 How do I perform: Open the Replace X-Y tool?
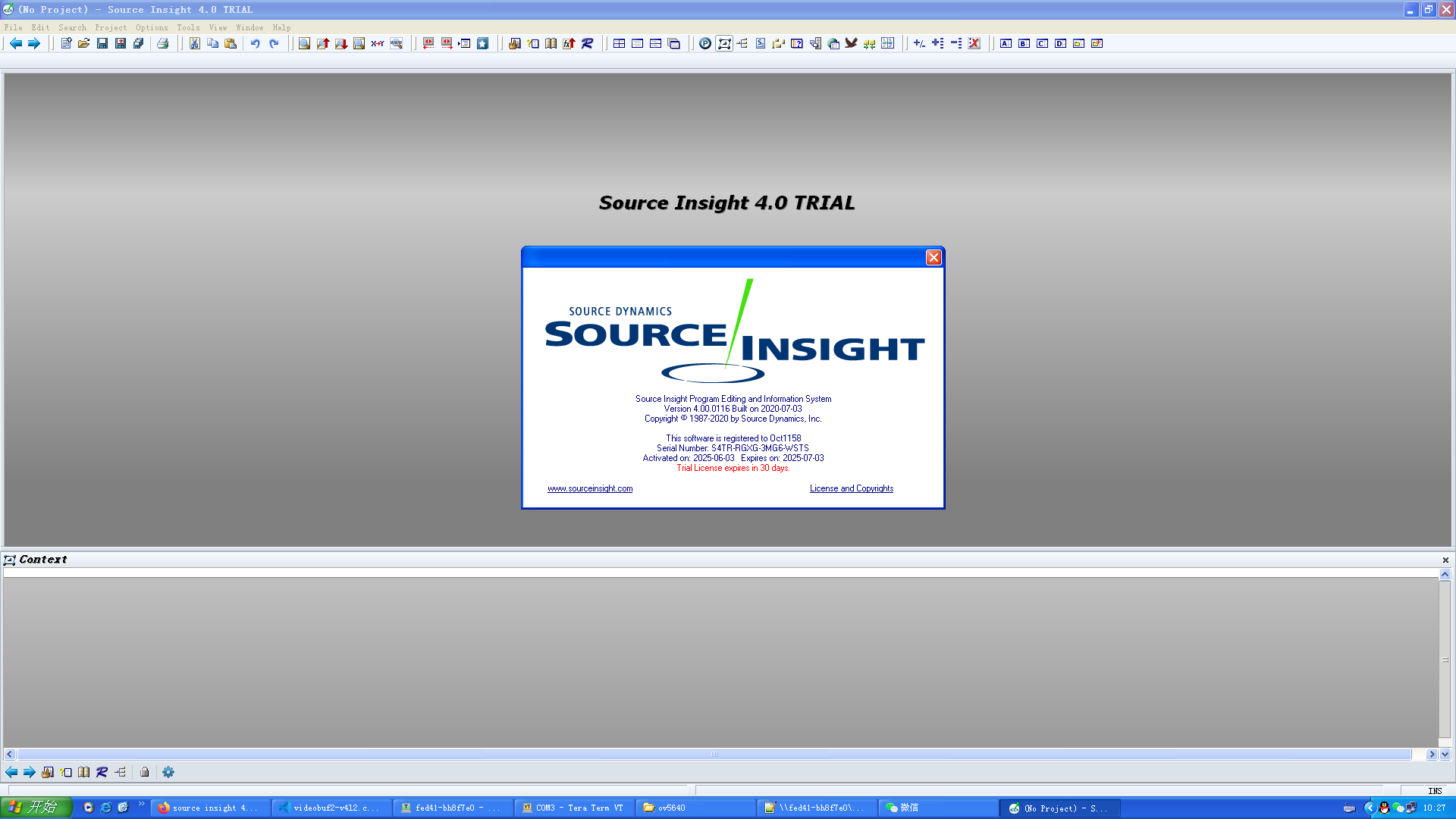click(378, 43)
